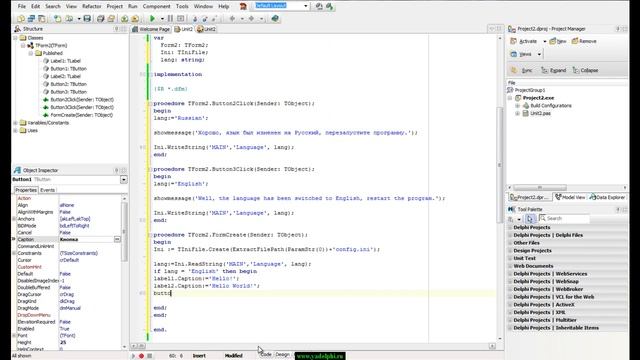Switch to the Events tab in Object Inspector
The height and width of the screenshot is (360, 640).
click(x=47, y=190)
